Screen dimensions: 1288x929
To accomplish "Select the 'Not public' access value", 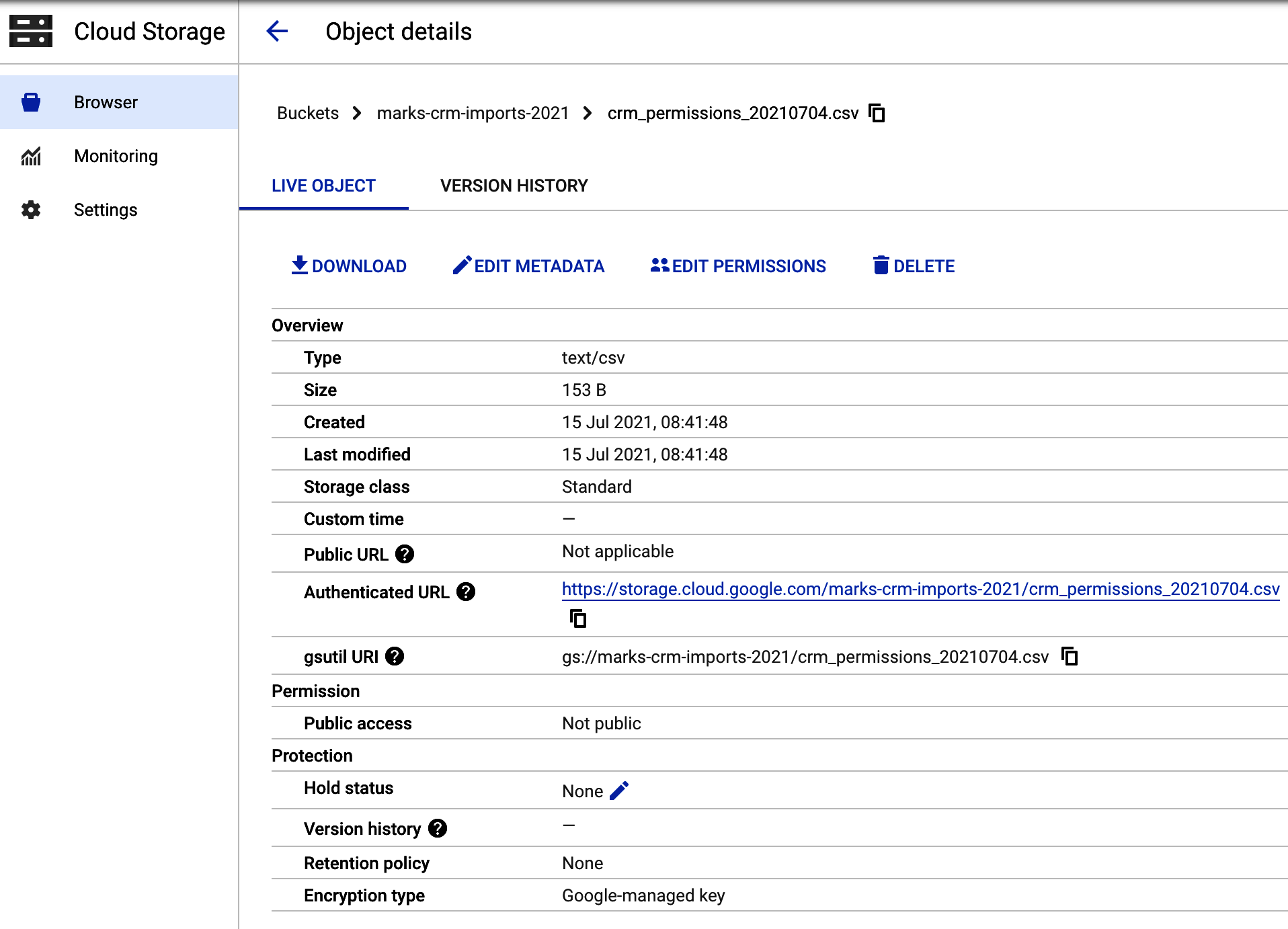I will [x=602, y=723].
